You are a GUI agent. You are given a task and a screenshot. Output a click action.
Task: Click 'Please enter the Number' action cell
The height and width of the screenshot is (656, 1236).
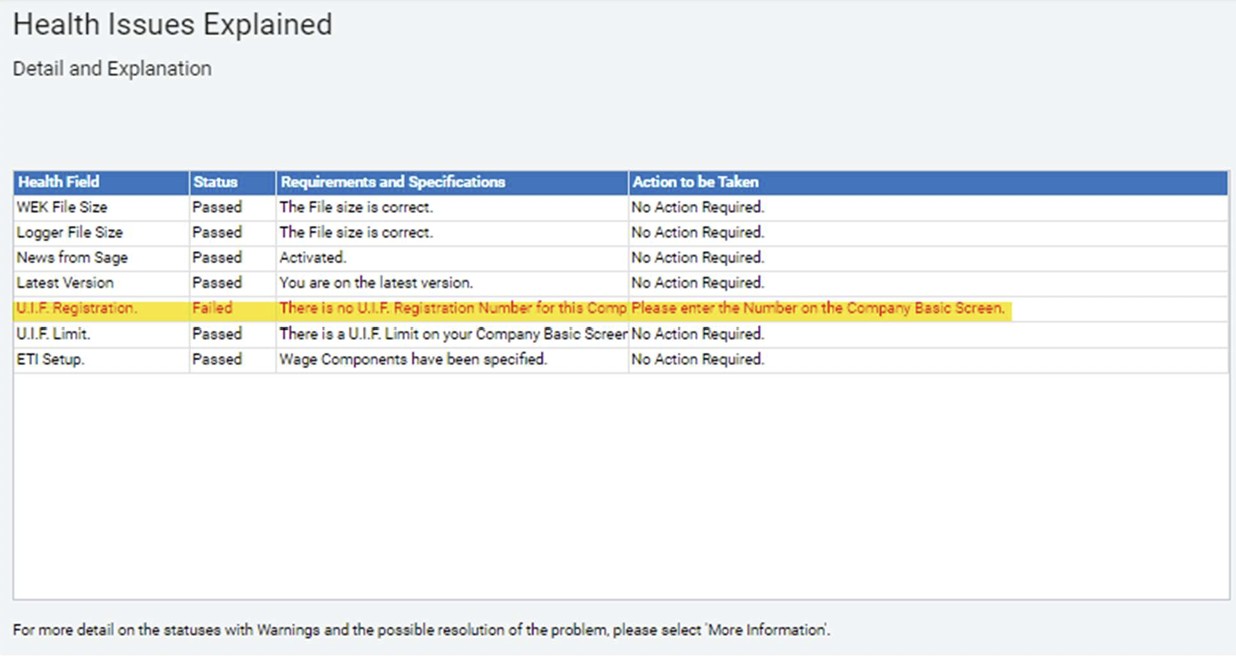tap(817, 308)
